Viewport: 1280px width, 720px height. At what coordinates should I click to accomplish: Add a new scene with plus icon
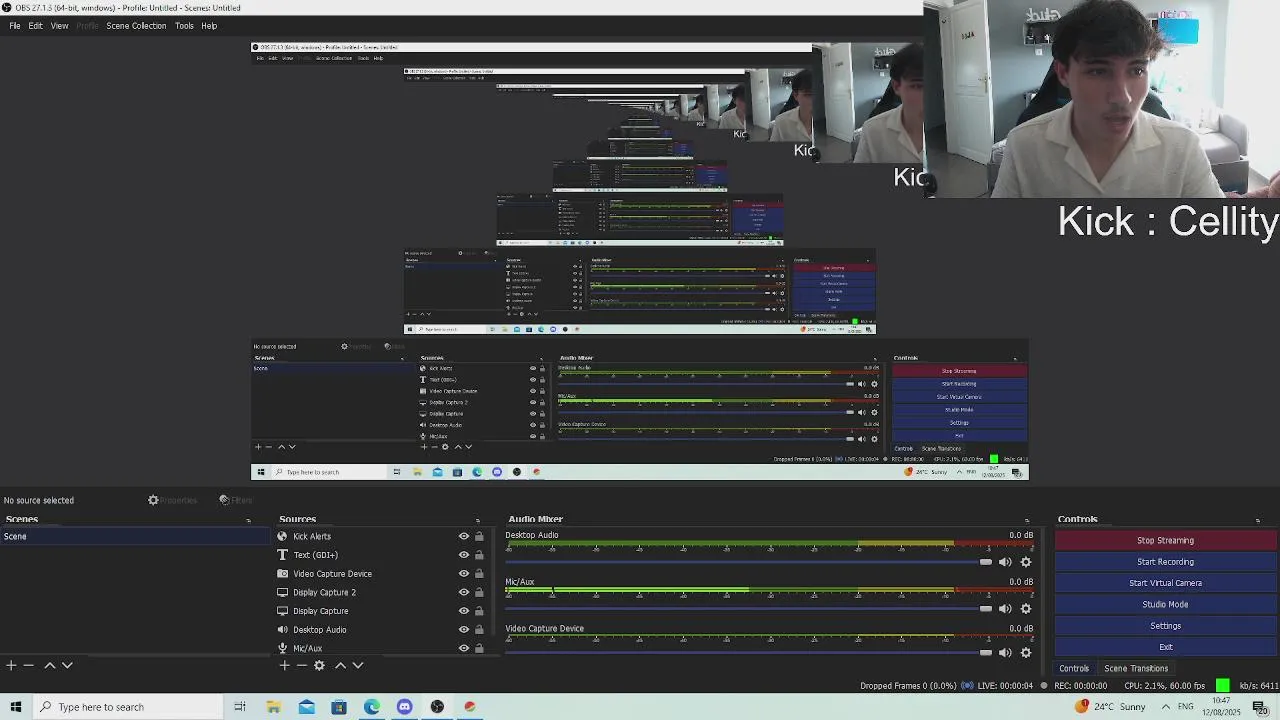pos(11,665)
